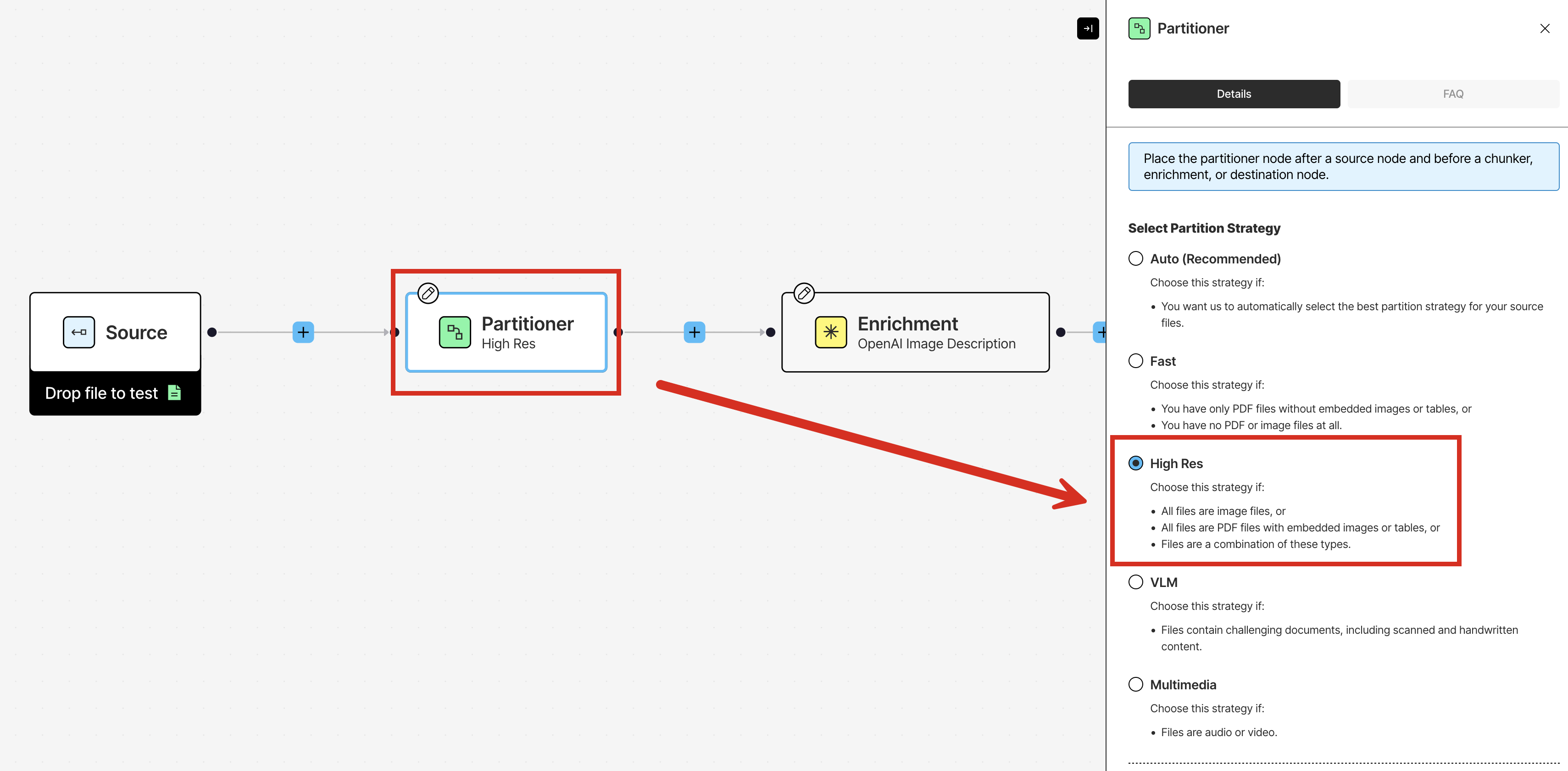Collapse the side panel using the arrow icon

pyautogui.click(x=1088, y=28)
